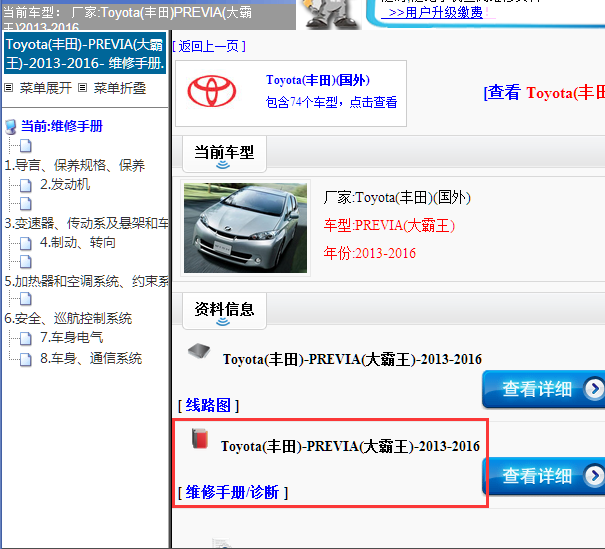Click the 菜单折叠 collapse icon
This screenshot has height=549, width=605.
[x=82, y=88]
